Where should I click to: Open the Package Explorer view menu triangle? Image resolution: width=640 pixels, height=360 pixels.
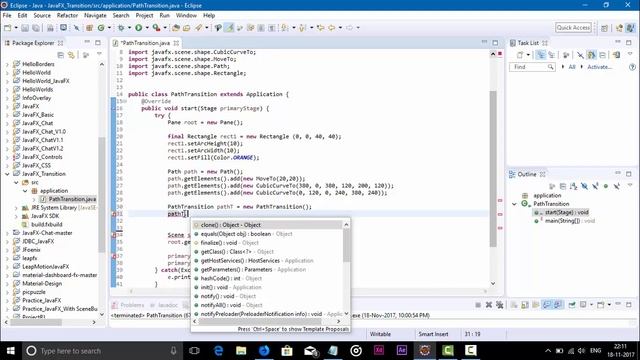pyautogui.click(x=99, y=54)
